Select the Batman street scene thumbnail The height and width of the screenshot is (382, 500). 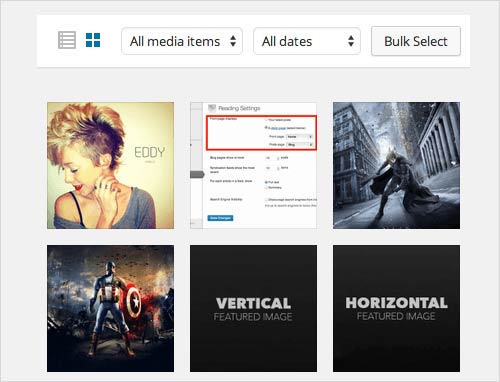396,165
